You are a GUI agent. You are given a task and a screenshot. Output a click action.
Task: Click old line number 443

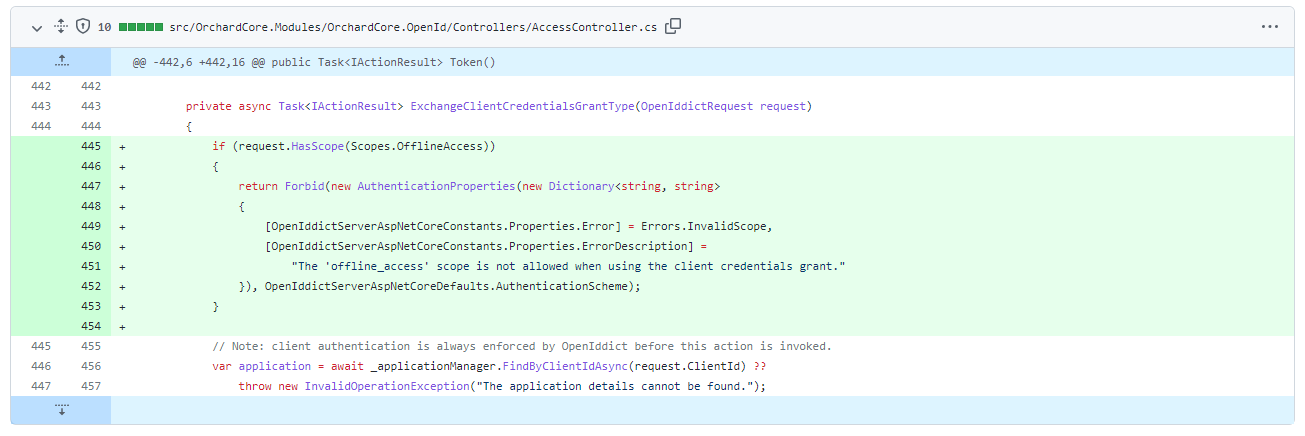coord(41,106)
